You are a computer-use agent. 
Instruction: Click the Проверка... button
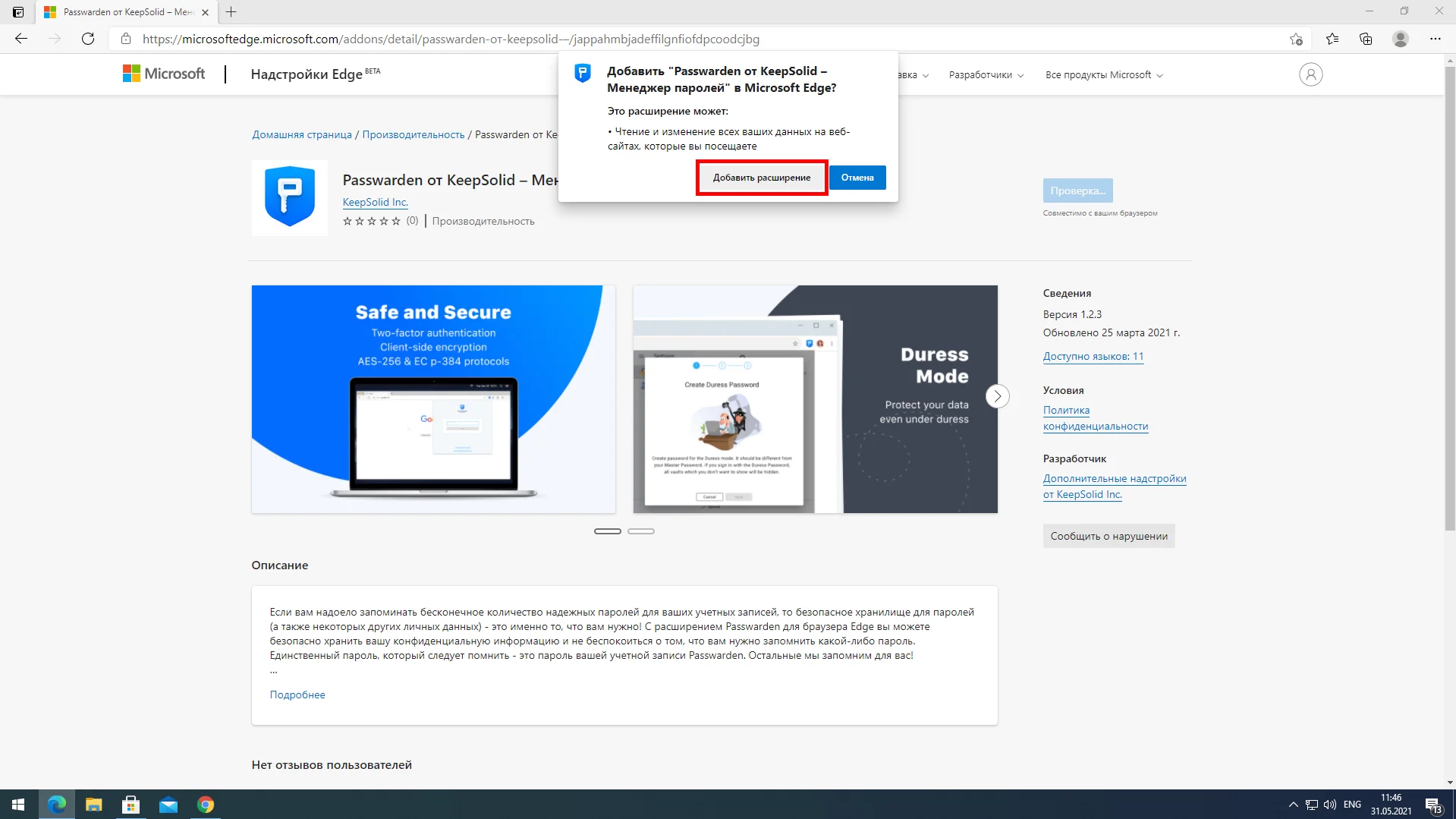pyautogui.click(x=1077, y=191)
